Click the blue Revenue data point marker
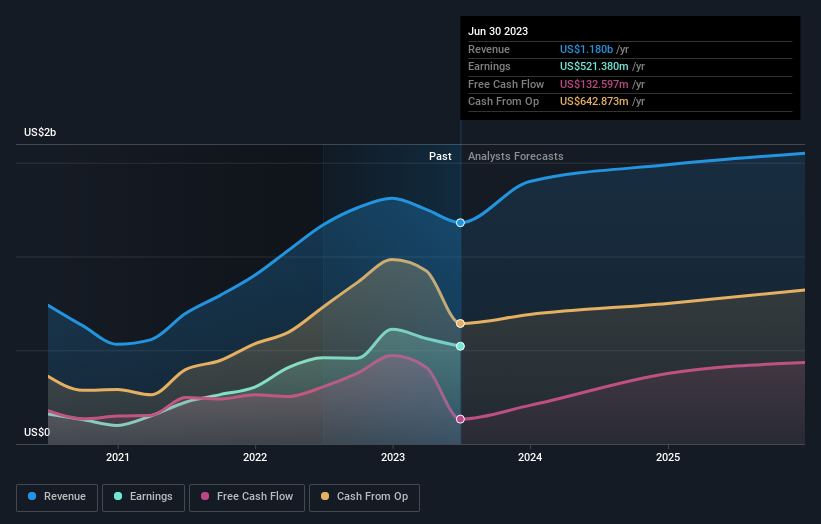Viewport: 821px width, 524px height. click(460, 223)
